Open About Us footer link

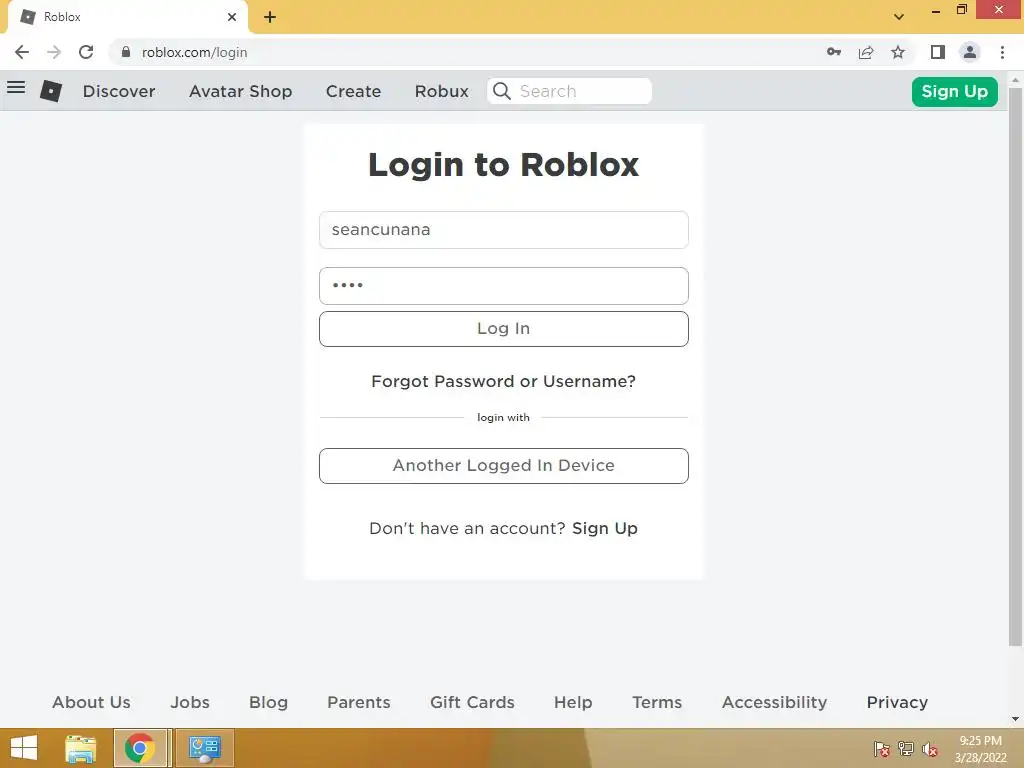click(x=91, y=702)
